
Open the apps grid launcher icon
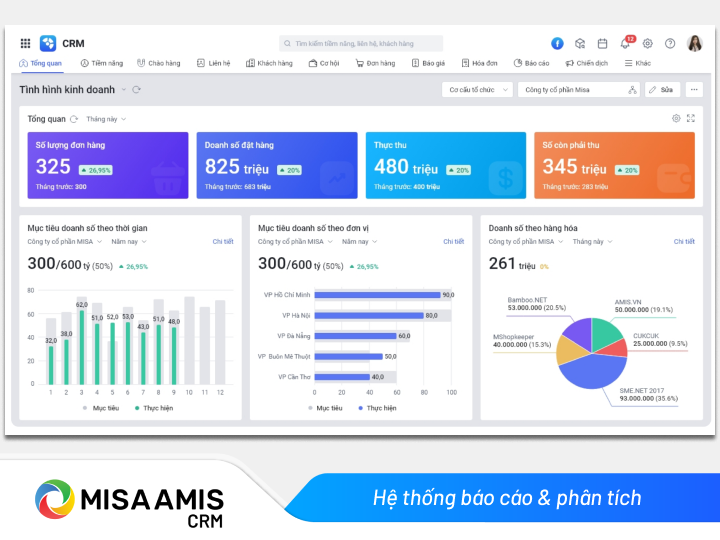pos(25,43)
